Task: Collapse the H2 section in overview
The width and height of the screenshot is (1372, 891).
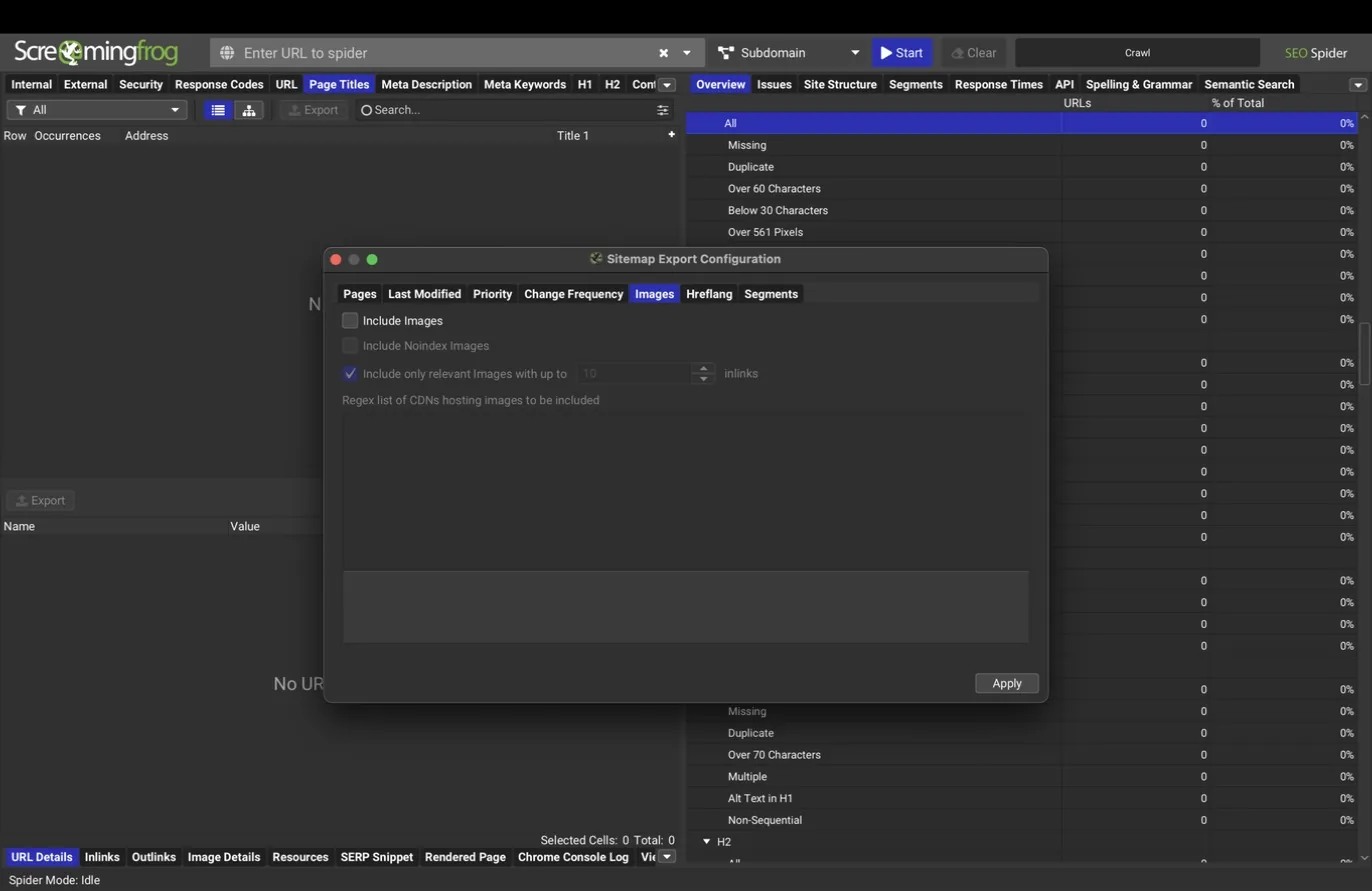Action: (x=707, y=842)
